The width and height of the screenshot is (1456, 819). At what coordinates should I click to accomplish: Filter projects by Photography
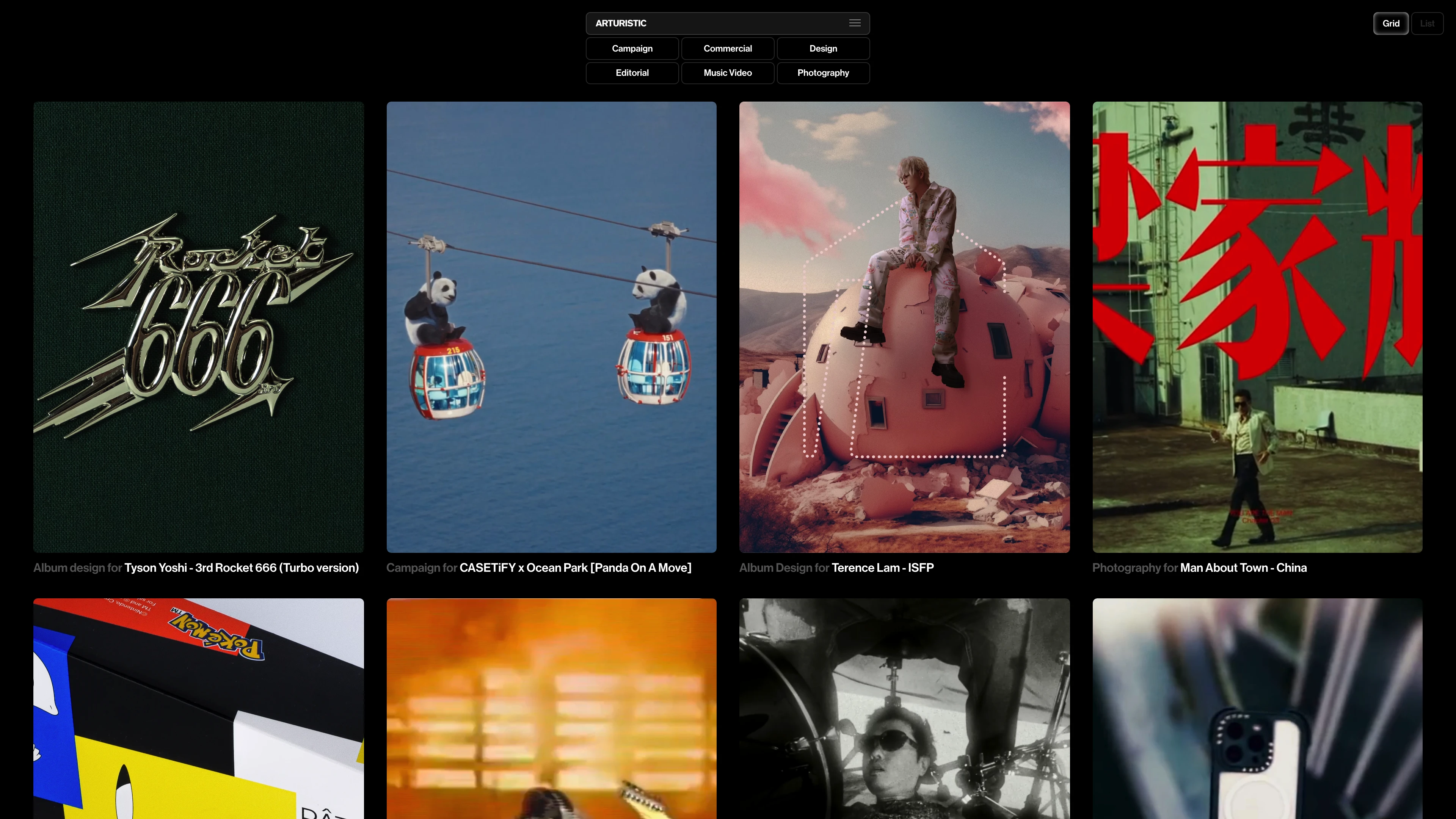[823, 73]
